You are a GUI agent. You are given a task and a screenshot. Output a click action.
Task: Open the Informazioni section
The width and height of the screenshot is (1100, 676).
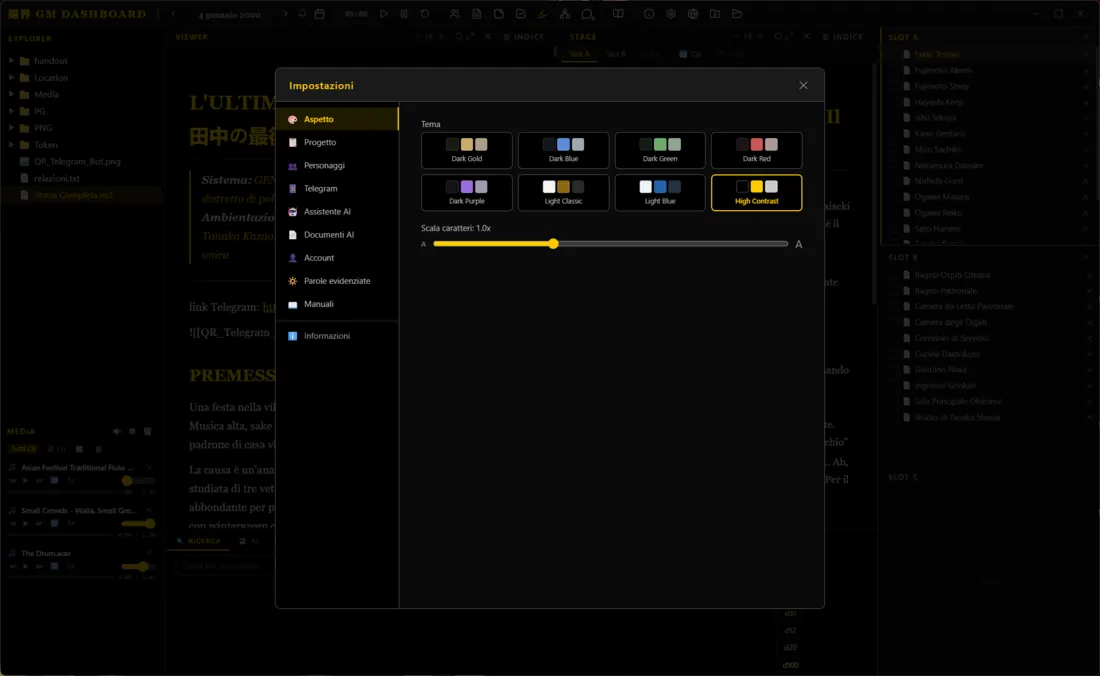[327, 336]
